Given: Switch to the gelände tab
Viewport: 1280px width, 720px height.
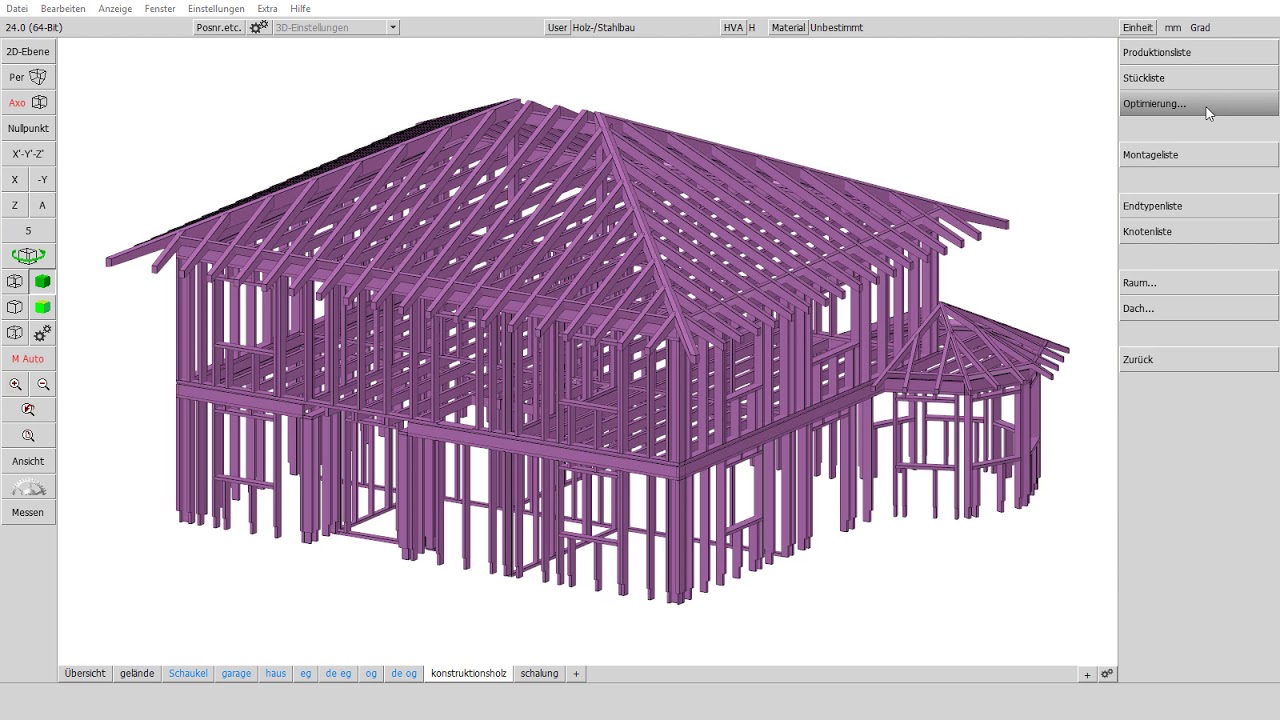Looking at the screenshot, I should 137,674.
